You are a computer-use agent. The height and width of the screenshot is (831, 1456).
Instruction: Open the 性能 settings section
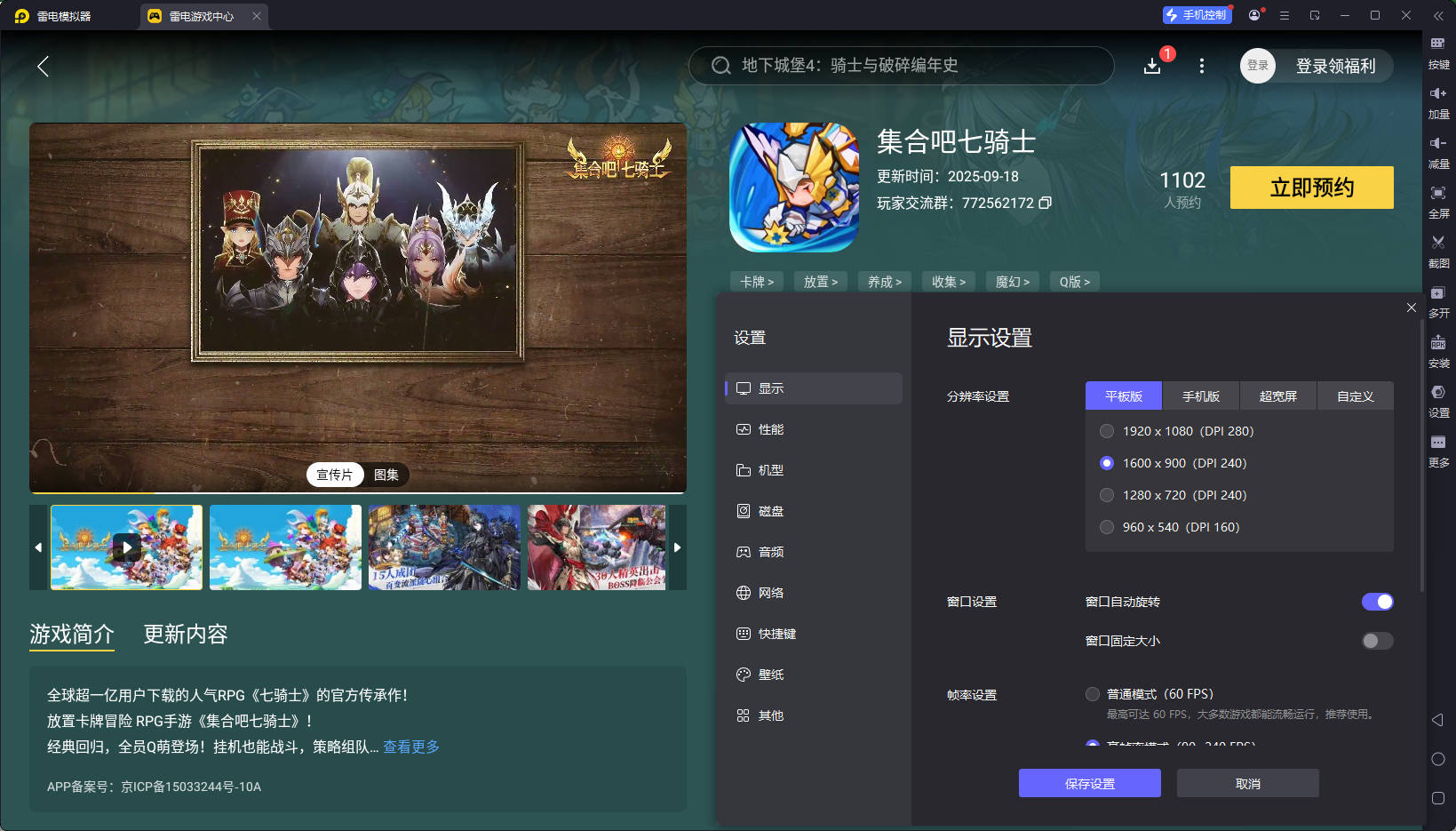tap(814, 429)
